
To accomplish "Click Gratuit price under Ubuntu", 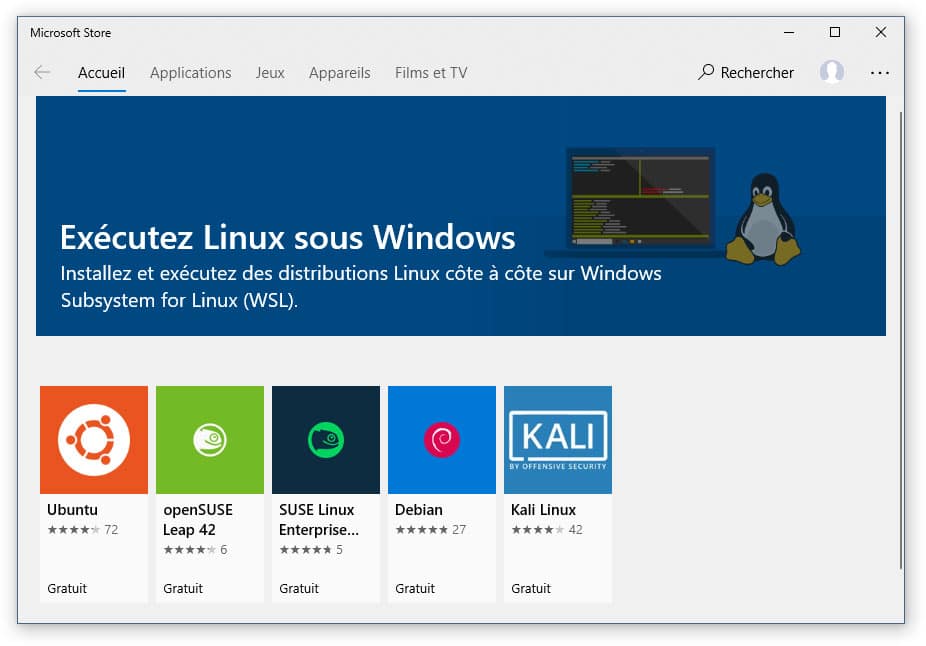I will coord(67,589).
